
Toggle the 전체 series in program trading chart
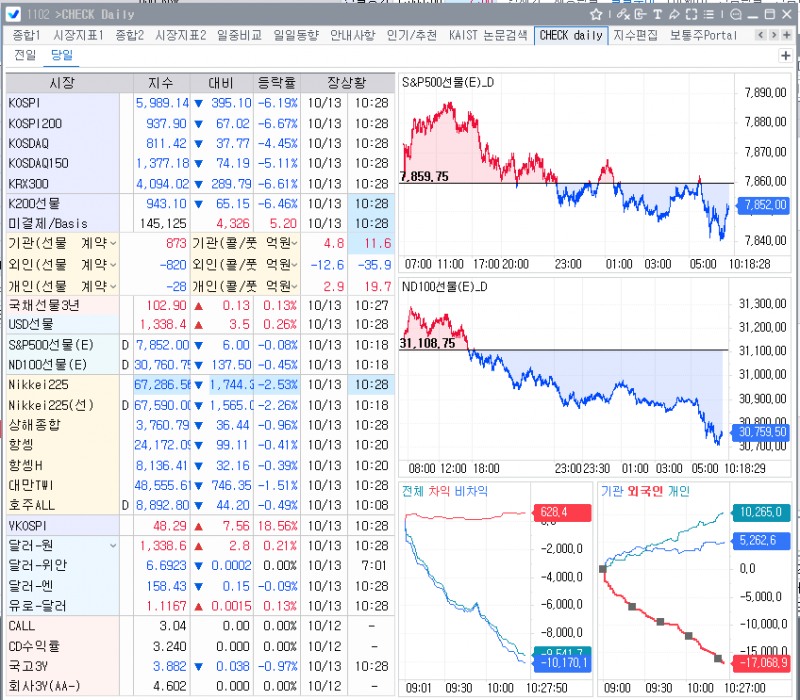pyautogui.click(x=413, y=491)
